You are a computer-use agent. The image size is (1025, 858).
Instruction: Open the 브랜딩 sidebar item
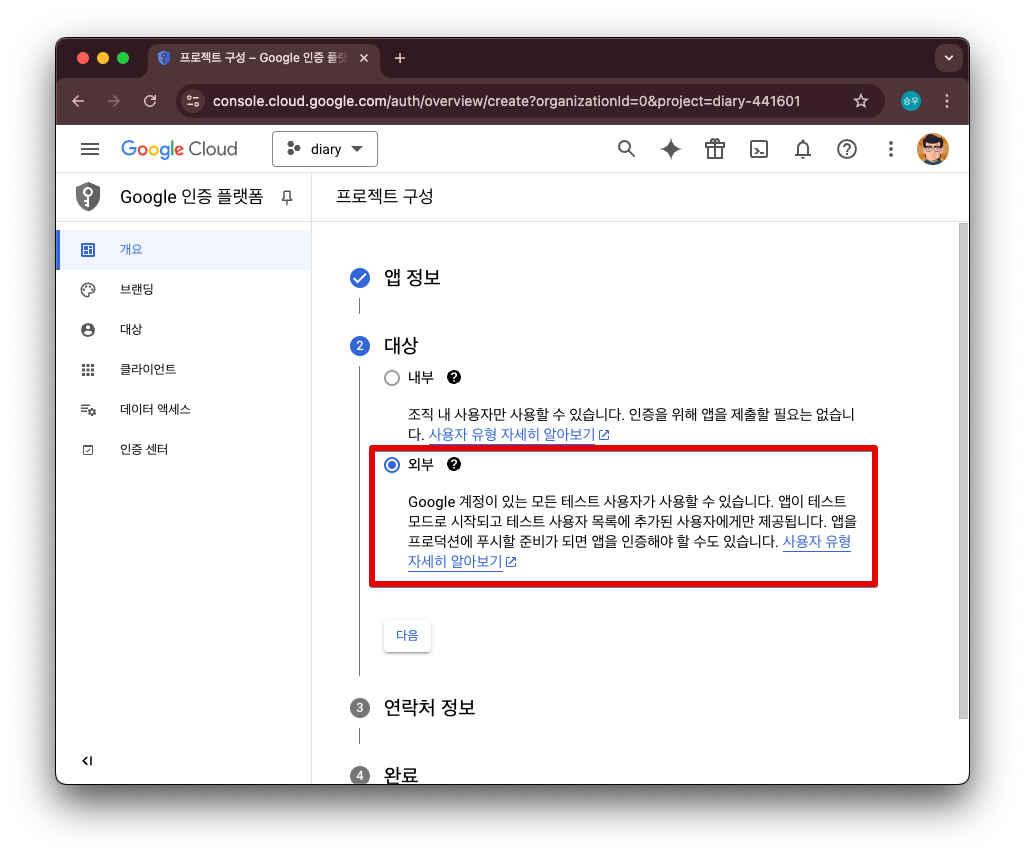184,289
